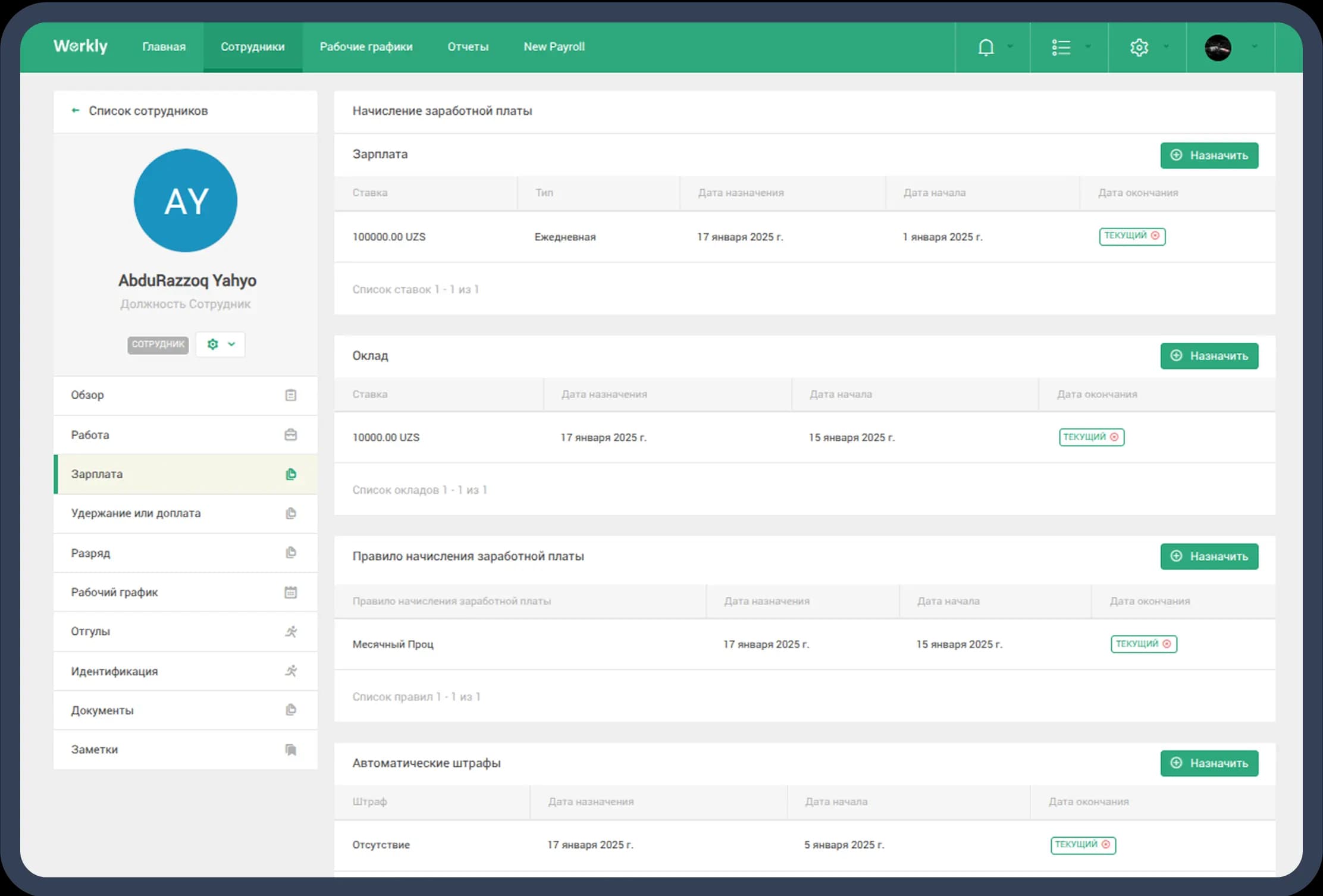Click the task list icon in the header
Image resolution: width=1323 pixels, height=896 pixels.
coord(1062,47)
